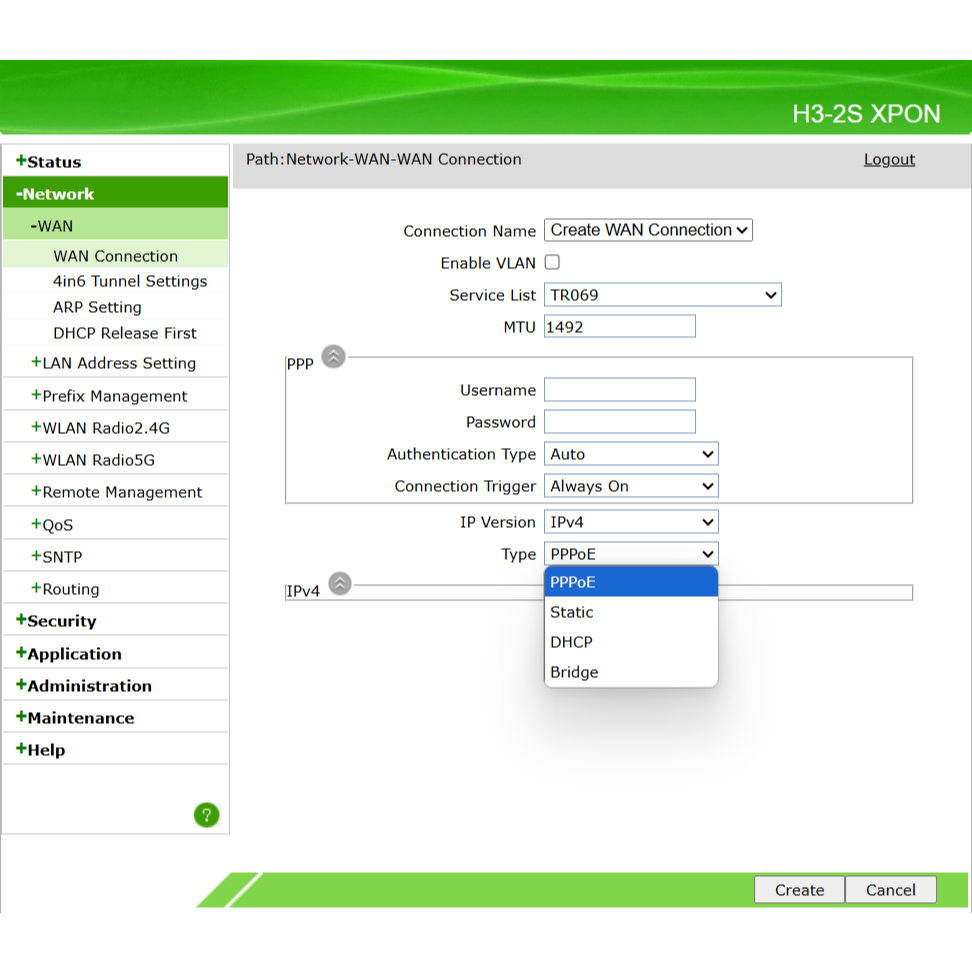Open 4in6 Tunnel Settings page
The width and height of the screenshot is (972, 972).
pos(130,282)
